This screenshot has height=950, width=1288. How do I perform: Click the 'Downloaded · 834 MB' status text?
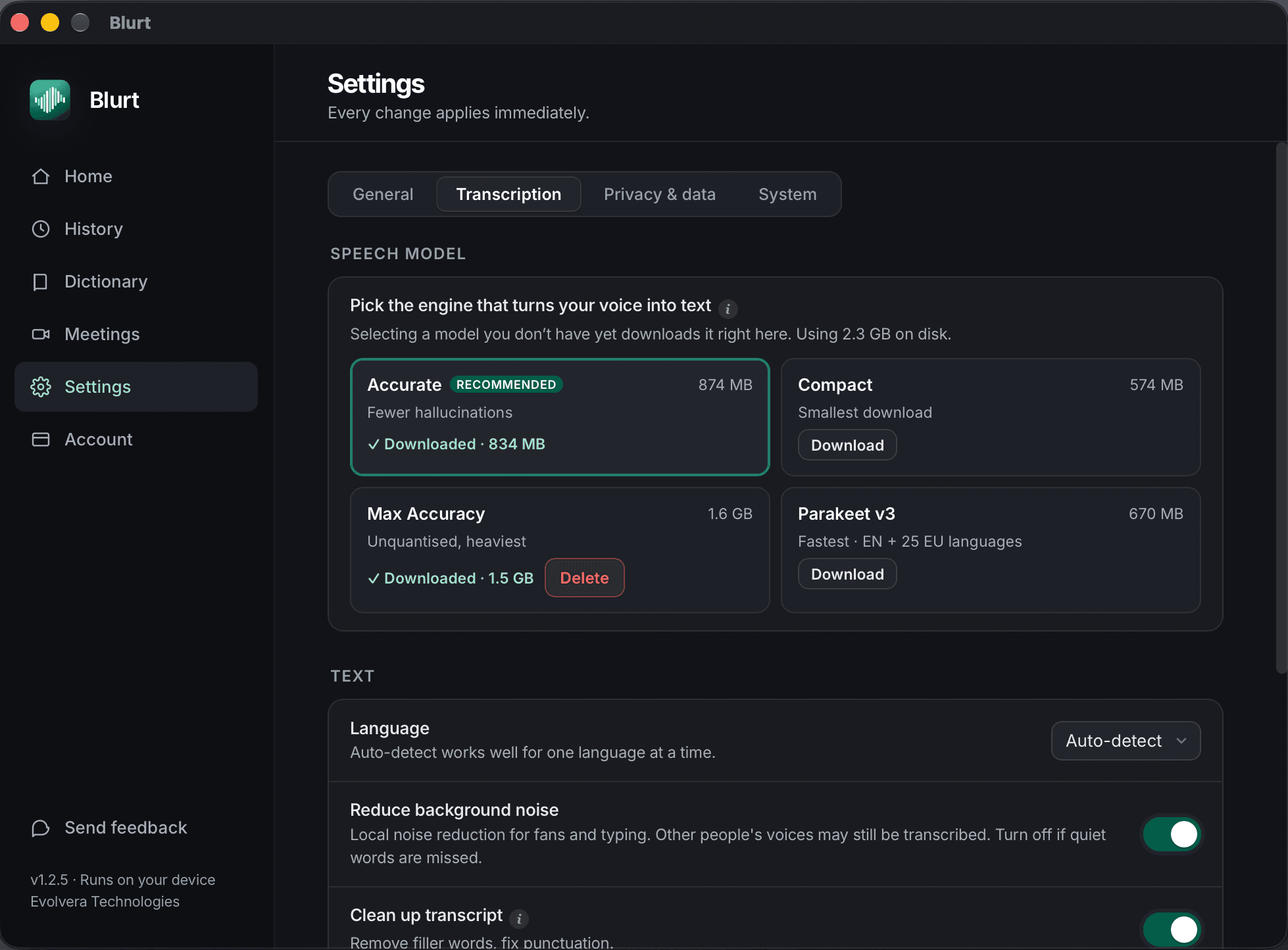(x=457, y=444)
